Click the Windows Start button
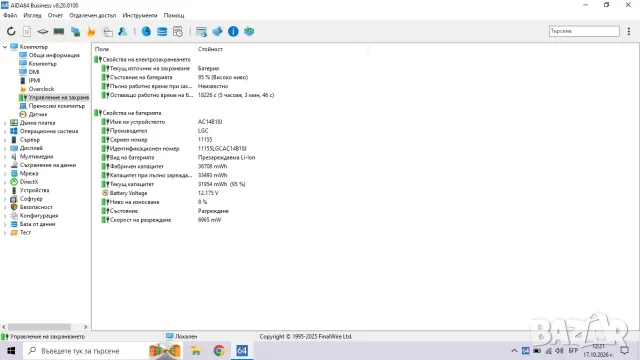This screenshot has width=640, height=360. (x=11, y=351)
